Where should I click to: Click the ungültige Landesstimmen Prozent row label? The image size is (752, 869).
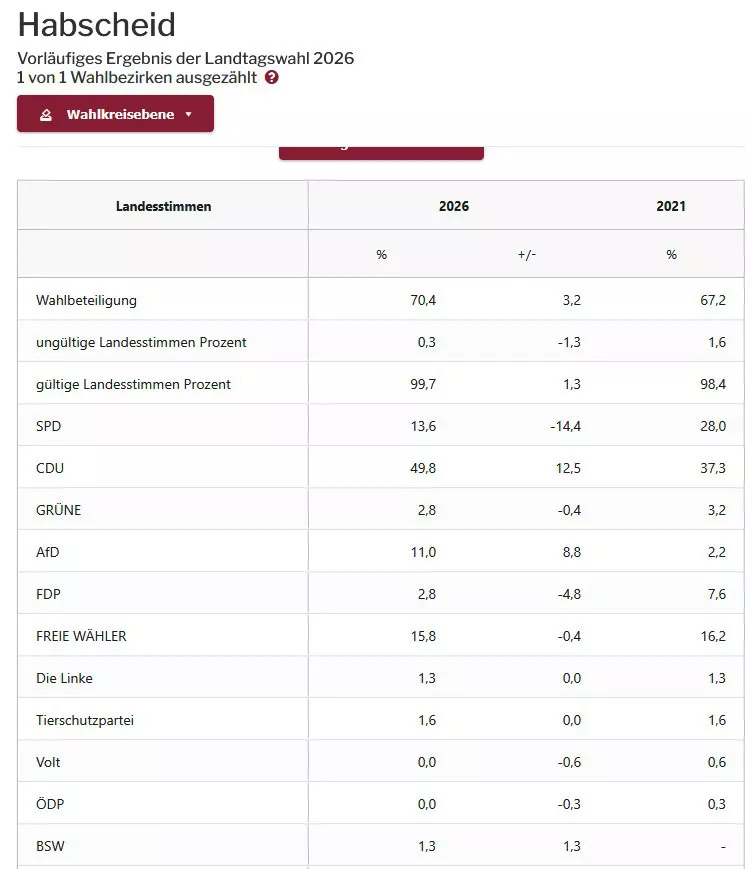(x=141, y=342)
